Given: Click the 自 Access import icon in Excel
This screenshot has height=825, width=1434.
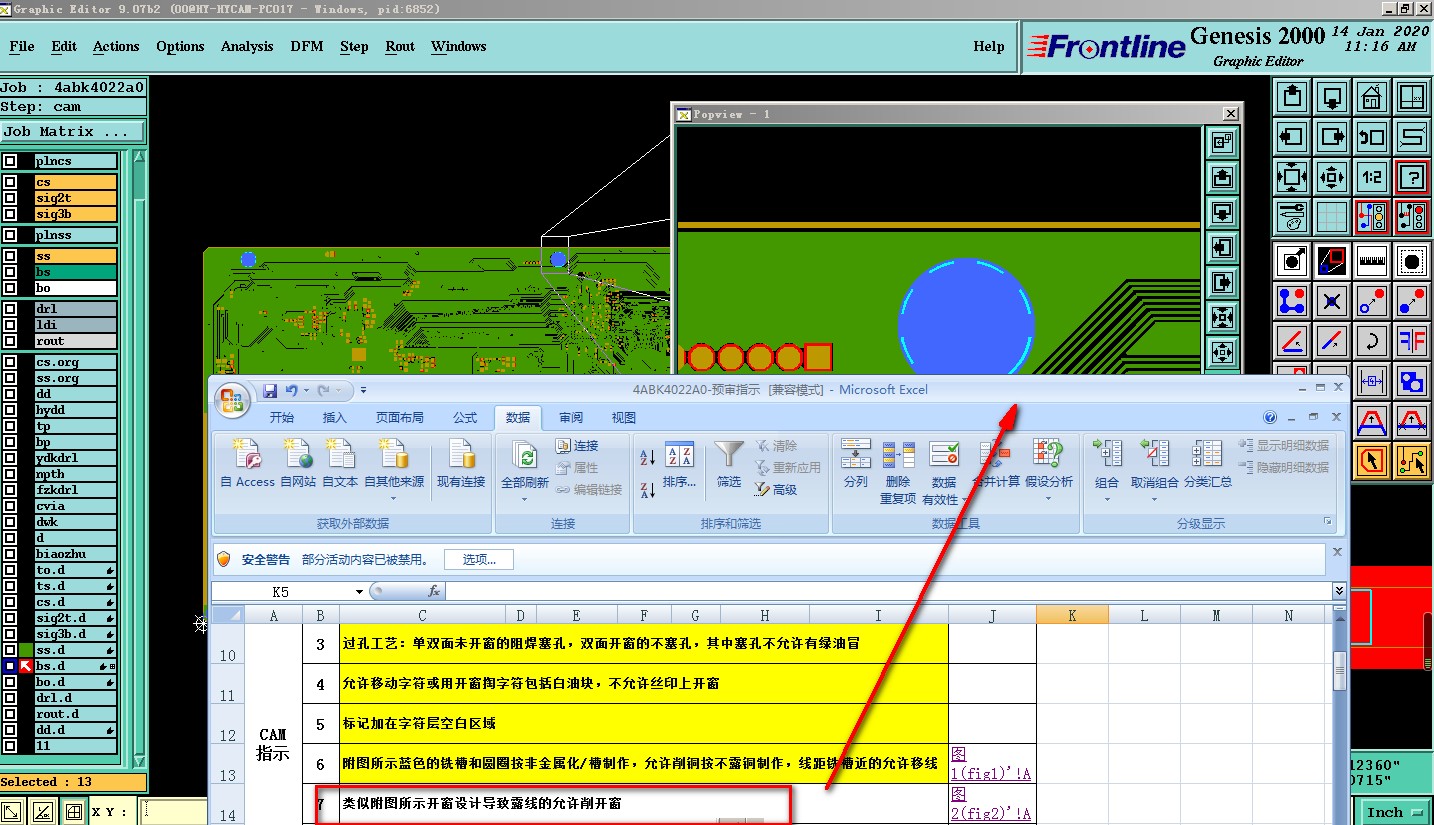Looking at the screenshot, I should (247, 464).
